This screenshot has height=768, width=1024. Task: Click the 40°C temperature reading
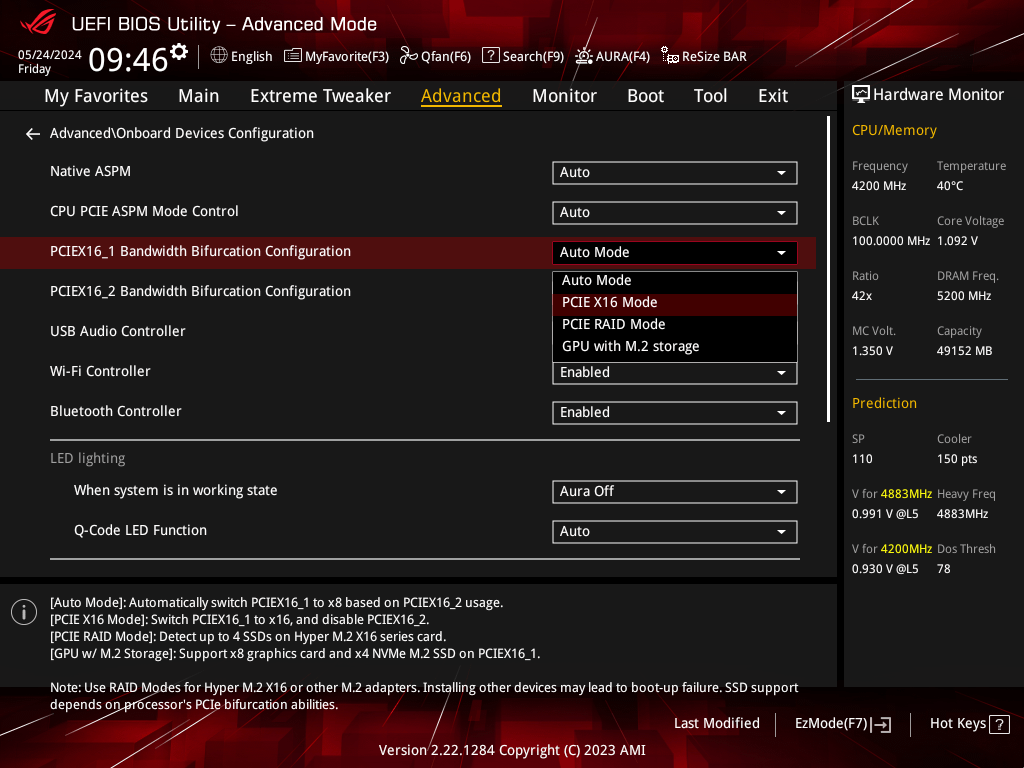pos(950,186)
